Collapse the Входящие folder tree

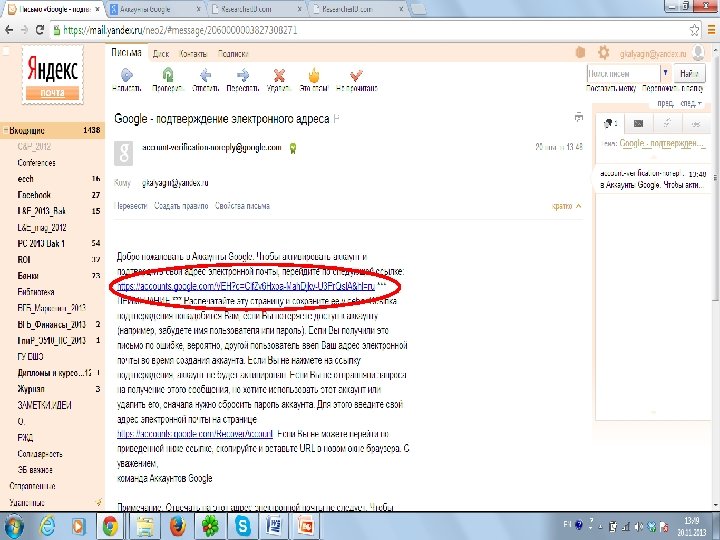pos(6,131)
